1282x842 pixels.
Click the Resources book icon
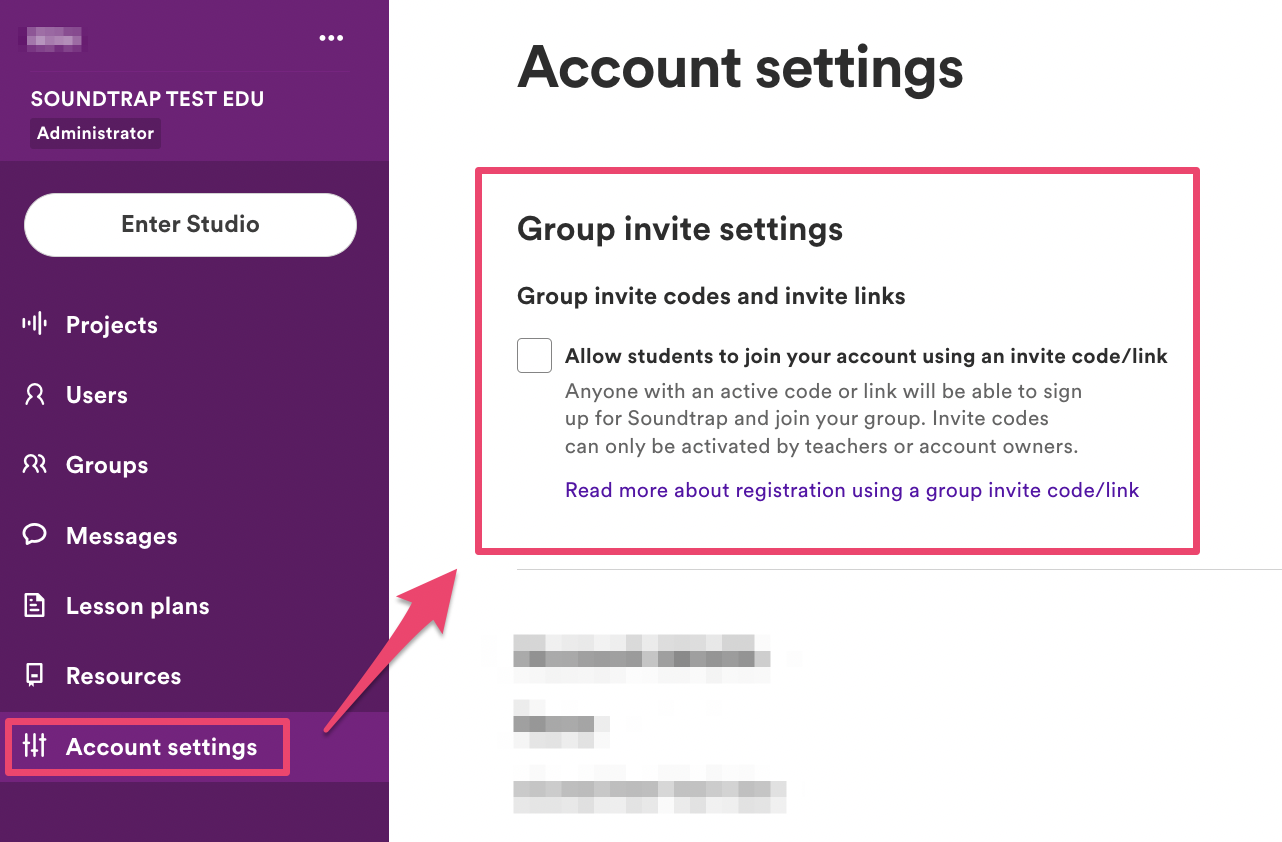(35, 675)
